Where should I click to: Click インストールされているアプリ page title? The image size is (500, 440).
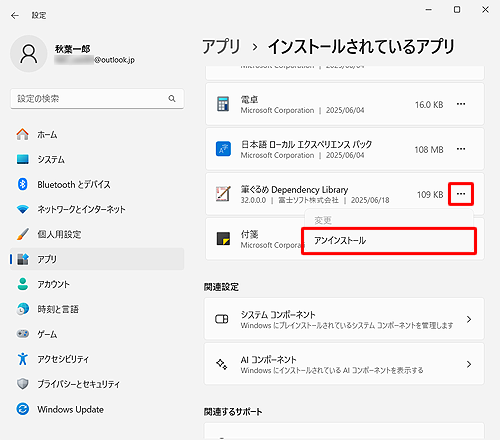pyautogui.click(x=361, y=46)
